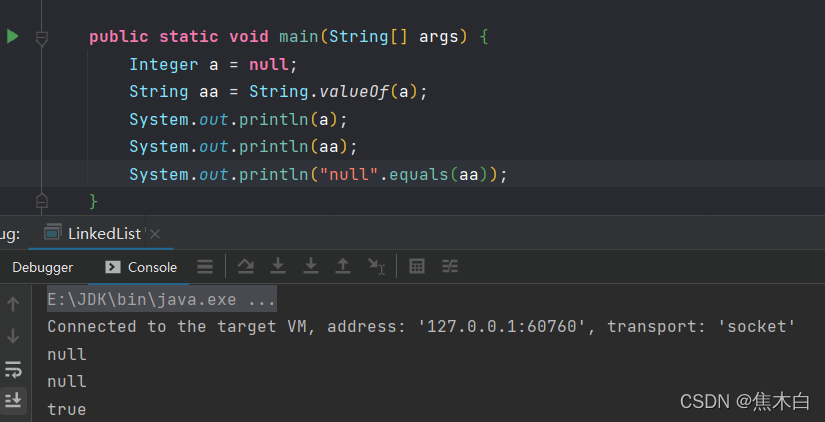Select the Console tab
This screenshot has height=422, width=825.
coord(141,267)
